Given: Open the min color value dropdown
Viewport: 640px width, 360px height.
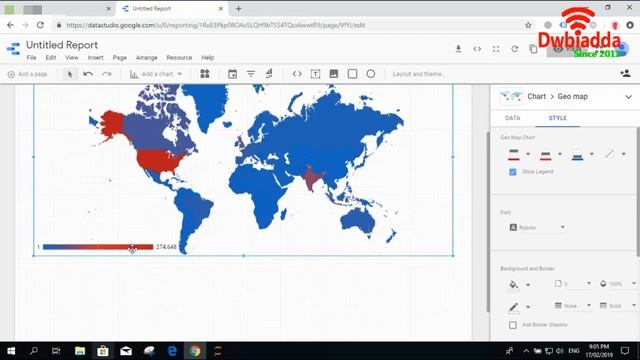Looking at the screenshot, I should tap(591, 154).
